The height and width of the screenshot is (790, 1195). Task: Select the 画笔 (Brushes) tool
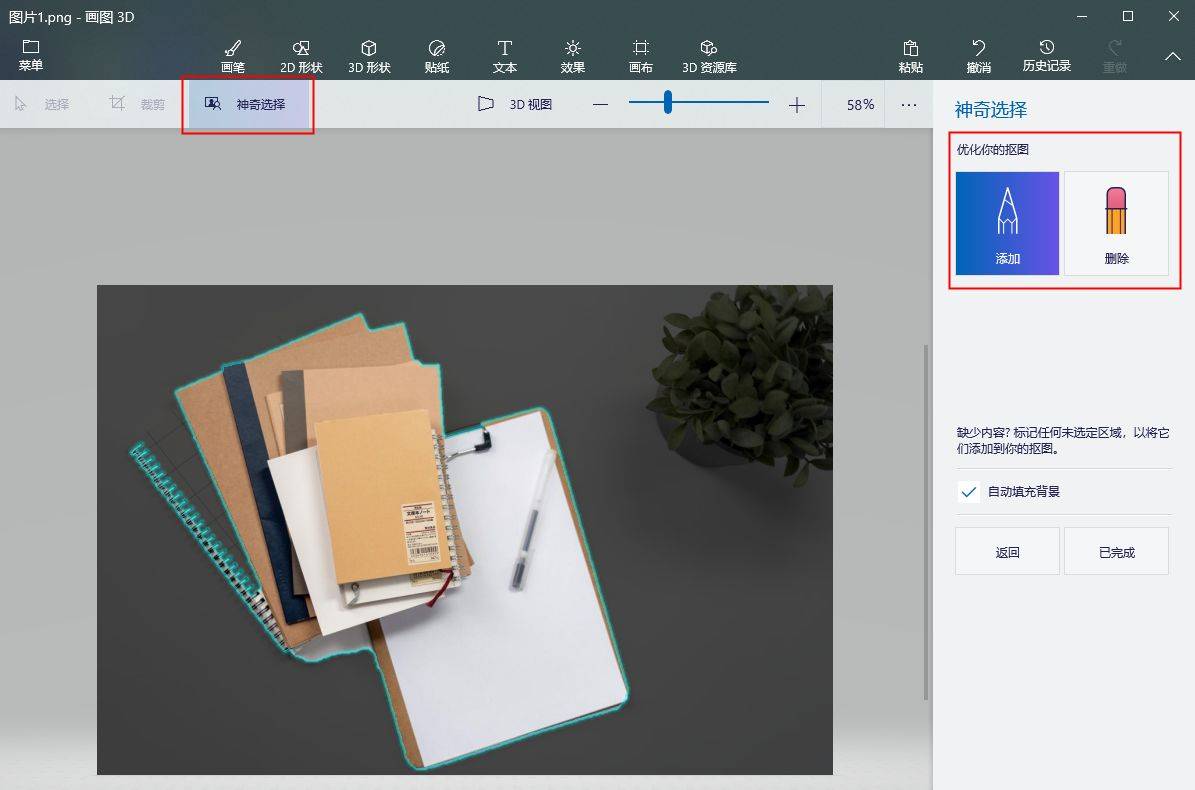pyautogui.click(x=232, y=55)
